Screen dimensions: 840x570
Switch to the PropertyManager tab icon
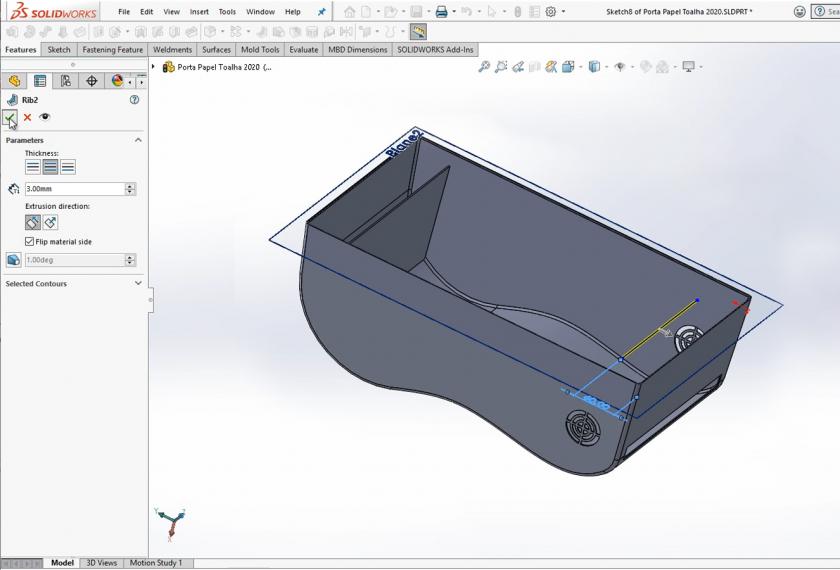point(40,81)
